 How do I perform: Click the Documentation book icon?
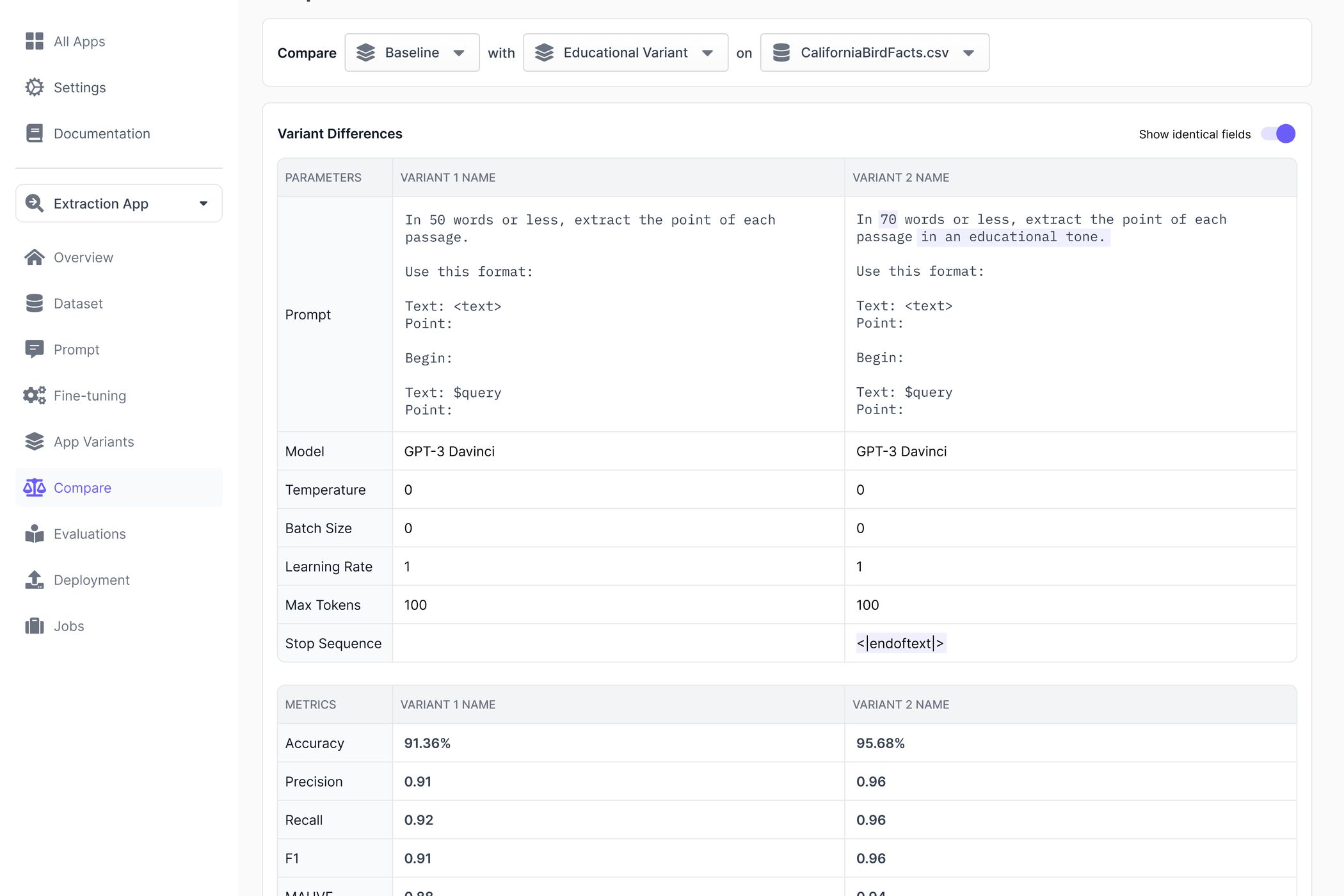tap(35, 133)
